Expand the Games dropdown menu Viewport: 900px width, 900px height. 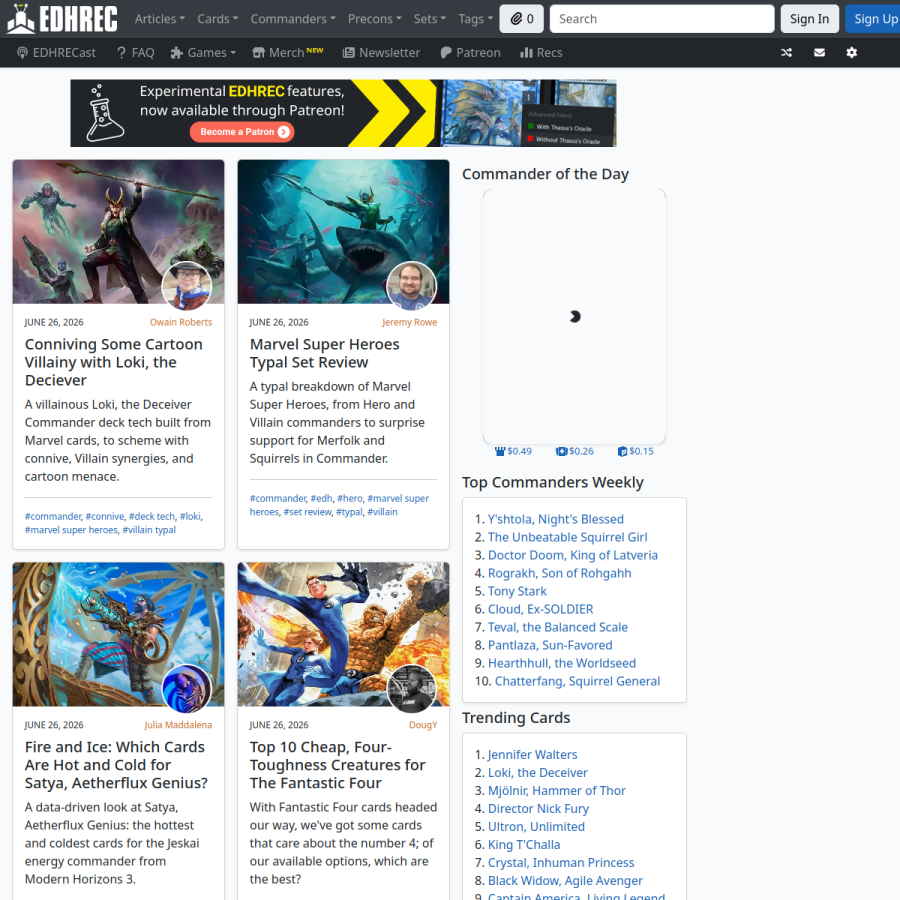[x=203, y=52]
